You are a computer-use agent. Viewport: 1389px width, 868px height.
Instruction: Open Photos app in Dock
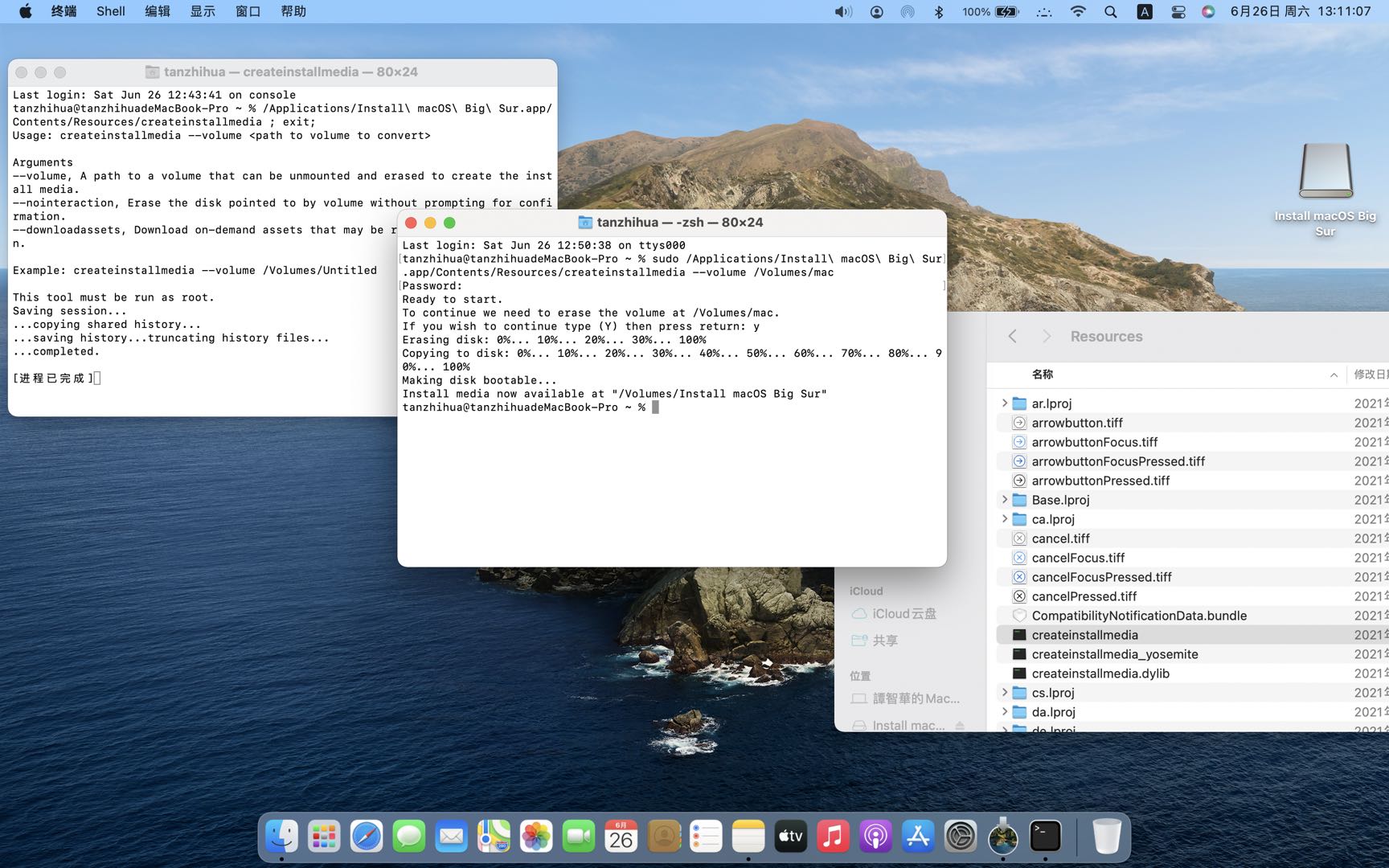536,837
